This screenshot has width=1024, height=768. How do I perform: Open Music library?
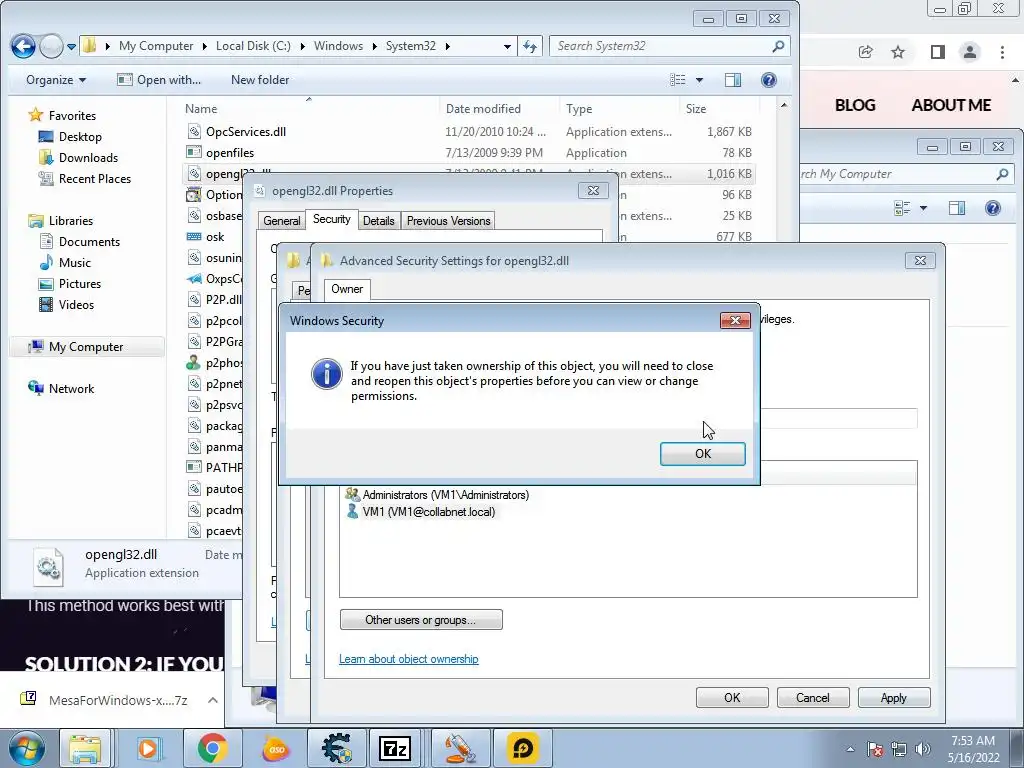click(74, 263)
